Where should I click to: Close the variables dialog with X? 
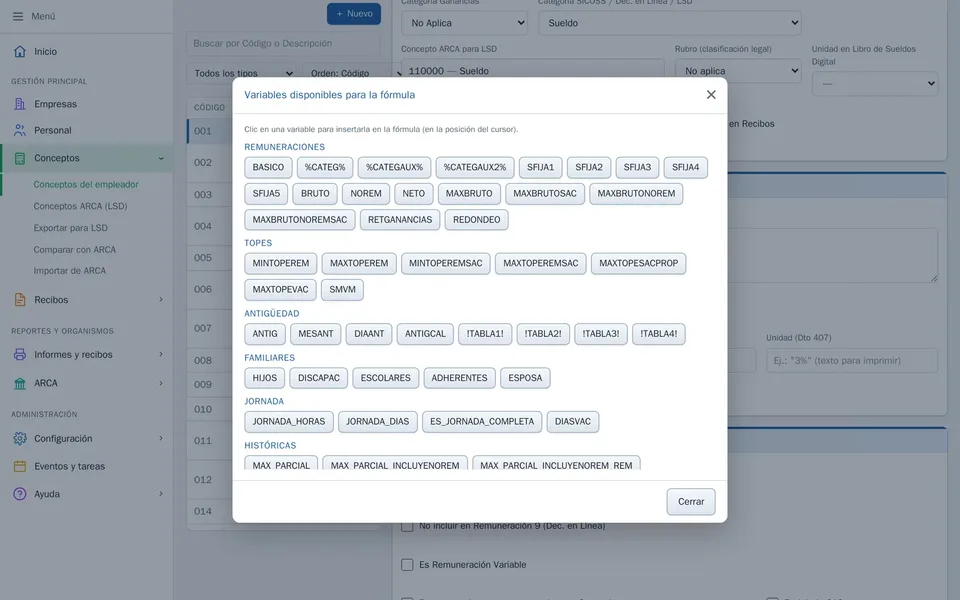[x=711, y=95]
